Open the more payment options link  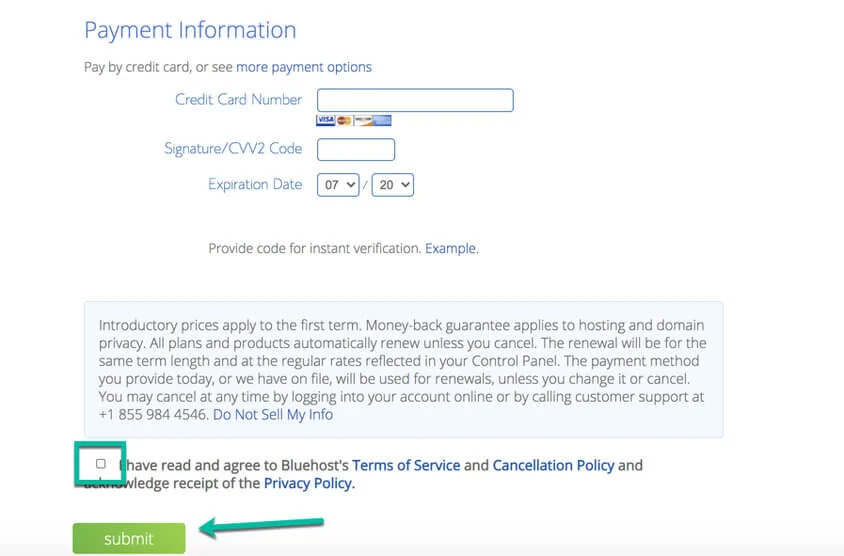coord(304,67)
